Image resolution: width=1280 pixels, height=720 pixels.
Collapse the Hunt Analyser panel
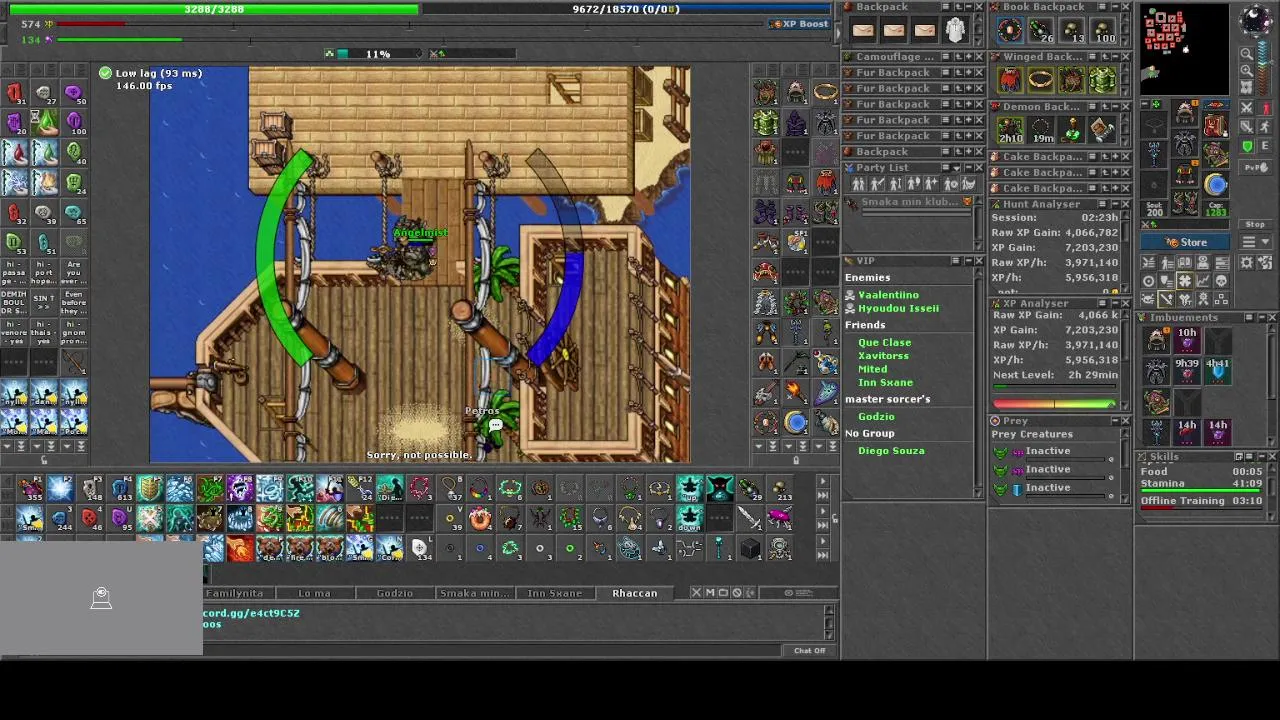[1115, 204]
